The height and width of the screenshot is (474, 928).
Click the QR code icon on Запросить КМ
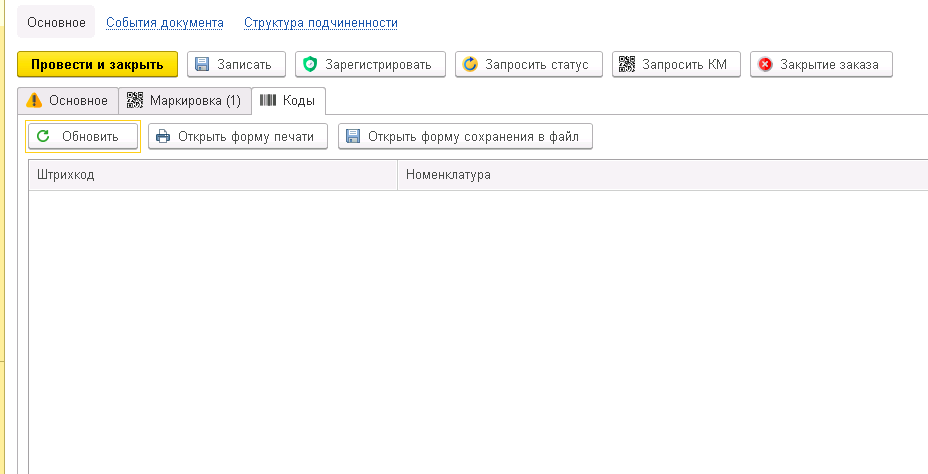tap(627, 65)
